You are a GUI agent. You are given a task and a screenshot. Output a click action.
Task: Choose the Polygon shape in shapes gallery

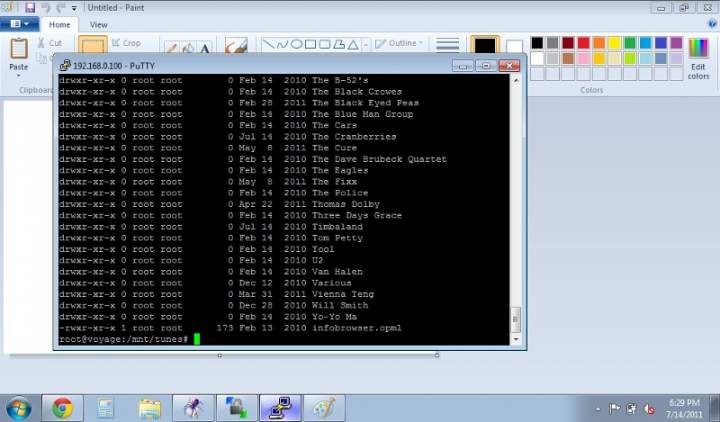[x=339, y=44]
